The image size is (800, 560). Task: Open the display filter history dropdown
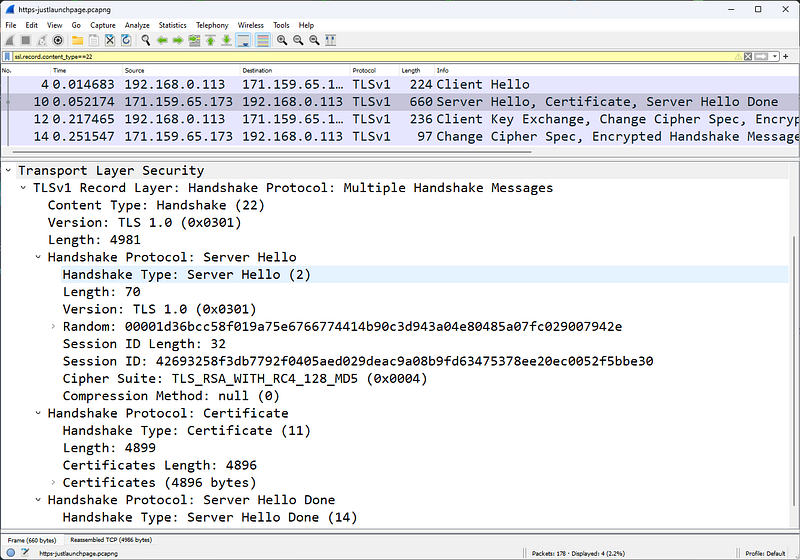774,57
